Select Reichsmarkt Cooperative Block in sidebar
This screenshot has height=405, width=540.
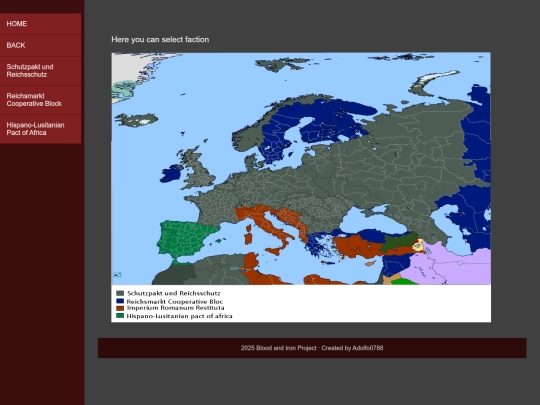[40, 100]
